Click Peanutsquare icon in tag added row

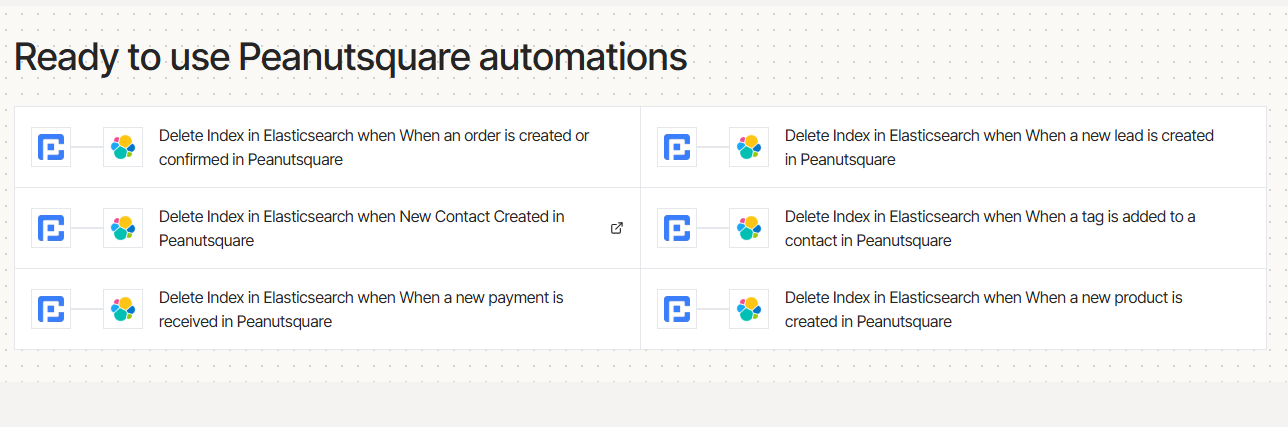(677, 228)
